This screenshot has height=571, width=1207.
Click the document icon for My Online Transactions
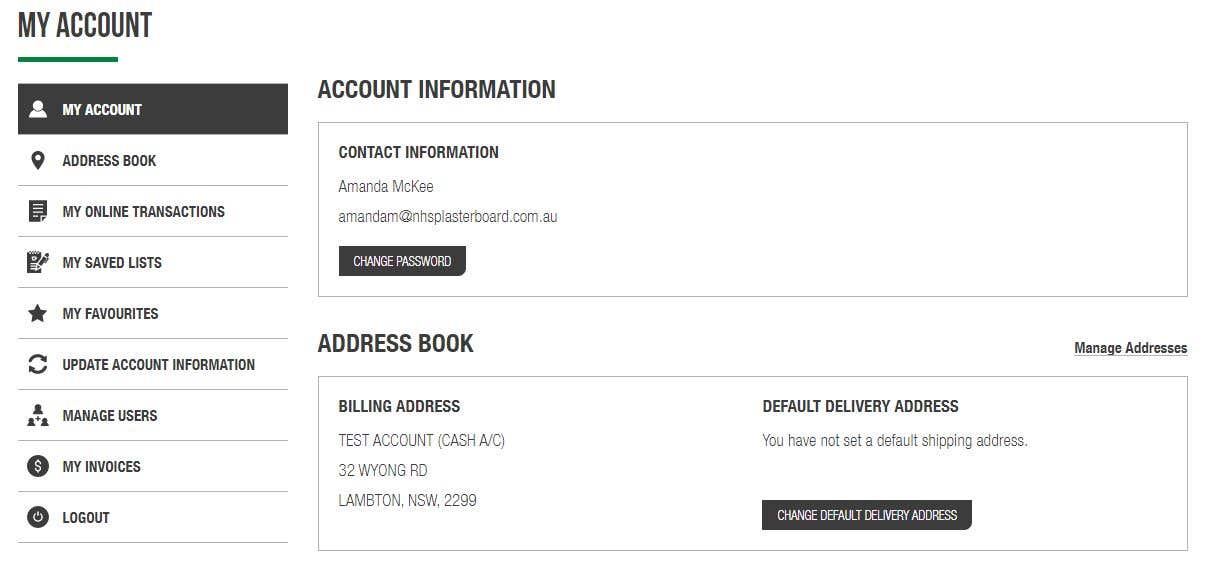[38, 211]
